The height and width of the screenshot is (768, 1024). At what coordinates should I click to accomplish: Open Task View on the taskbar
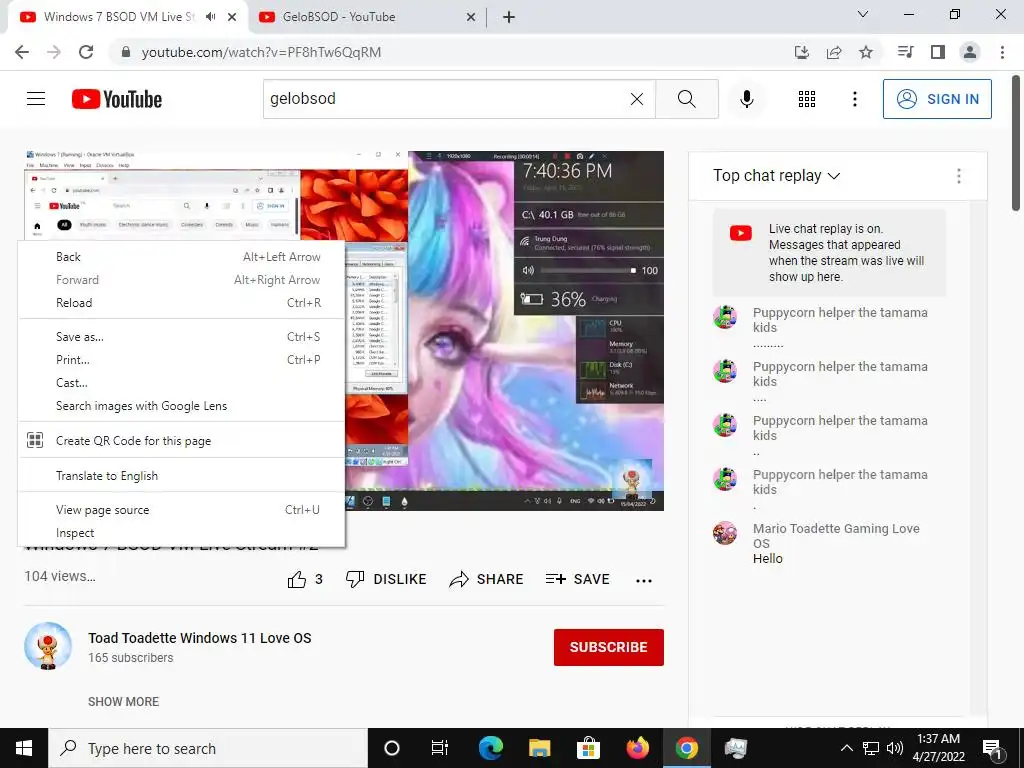click(440, 748)
